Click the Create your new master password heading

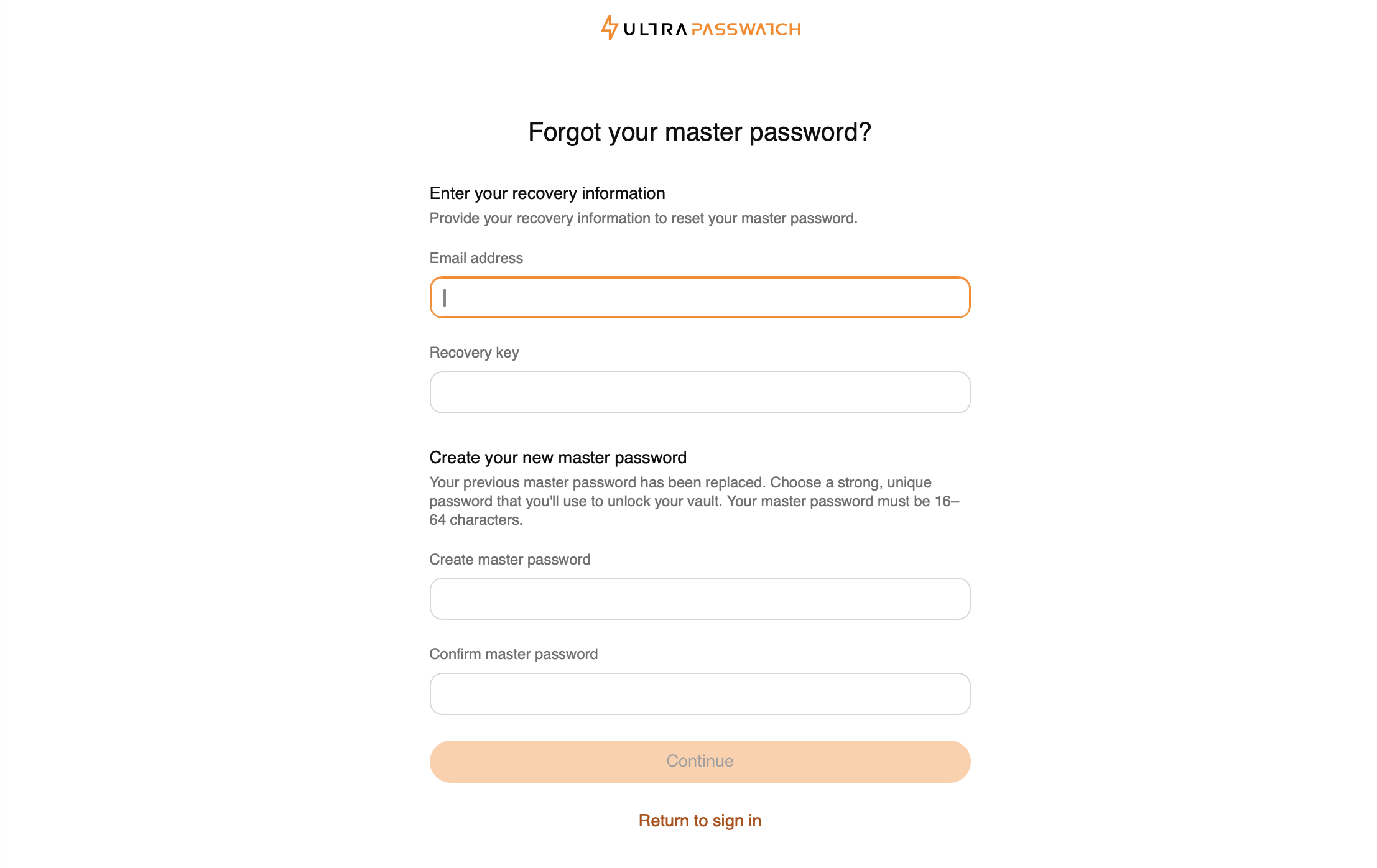558,458
